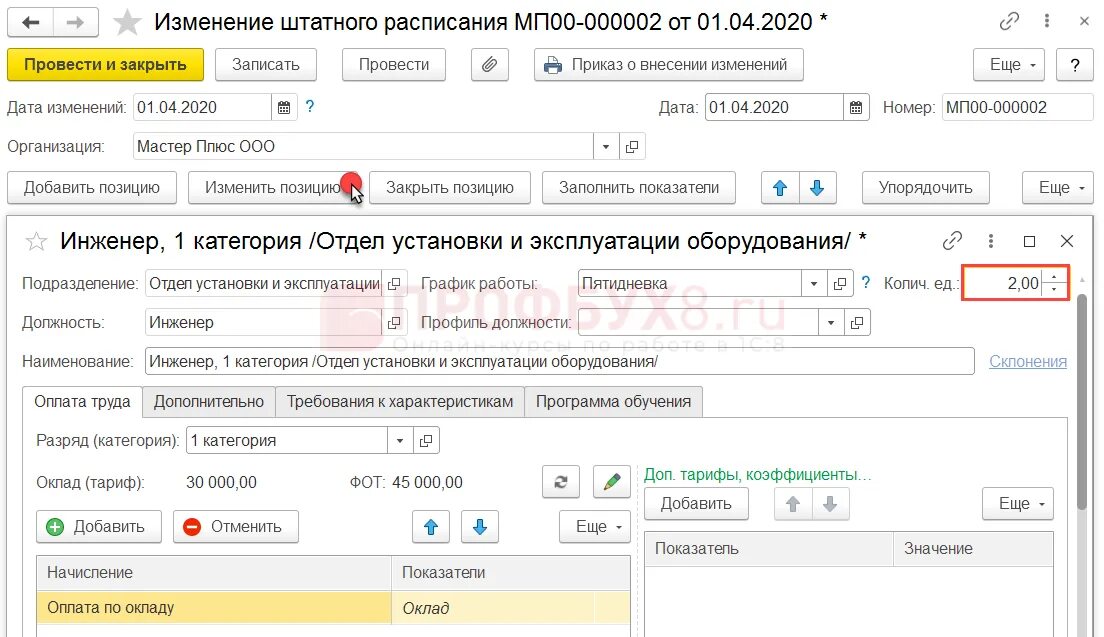Open the Организация dropdown list
Image resolution: width=1104 pixels, height=637 pixels.
point(605,144)
